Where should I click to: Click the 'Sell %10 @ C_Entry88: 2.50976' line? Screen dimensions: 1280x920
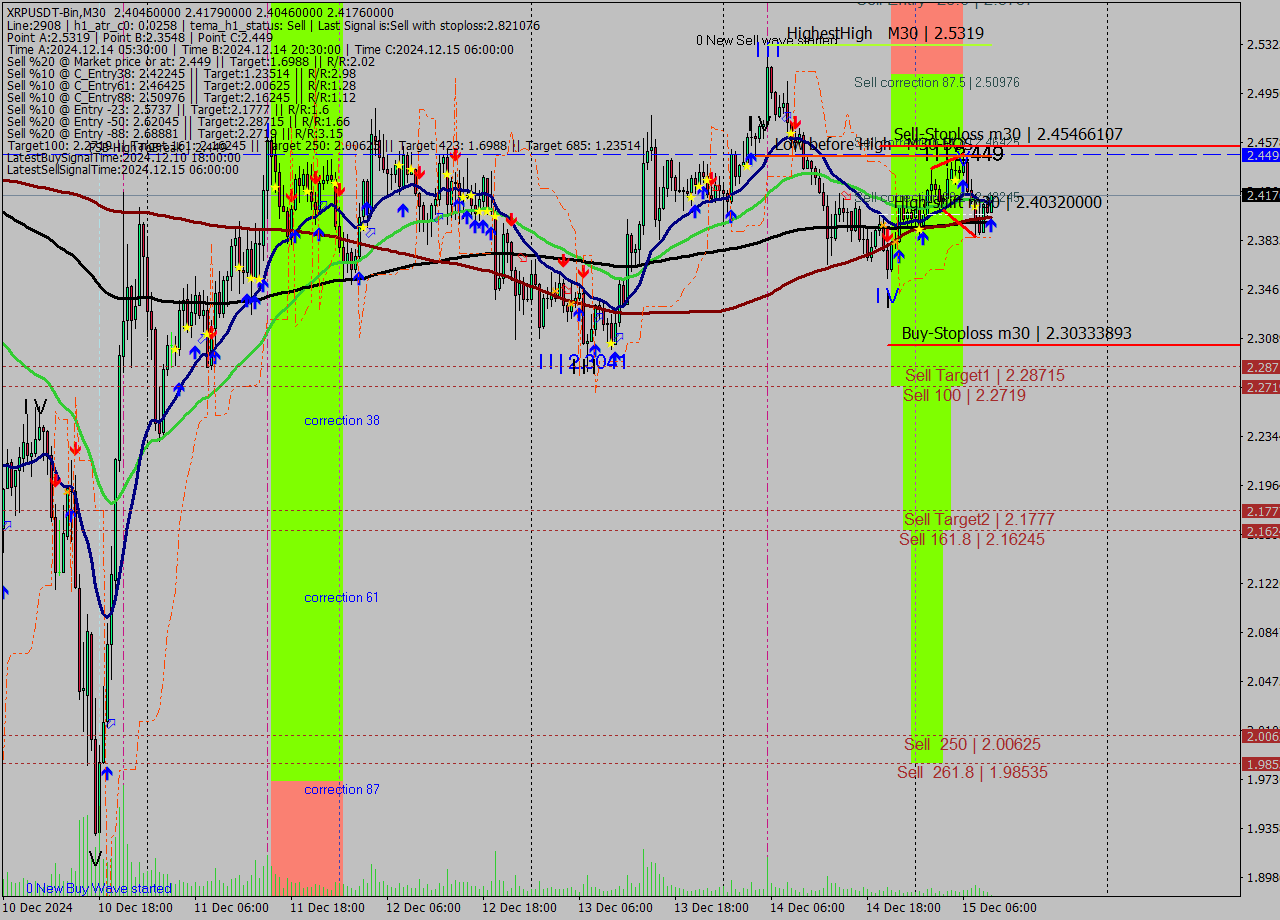click(x=181, y=97)
